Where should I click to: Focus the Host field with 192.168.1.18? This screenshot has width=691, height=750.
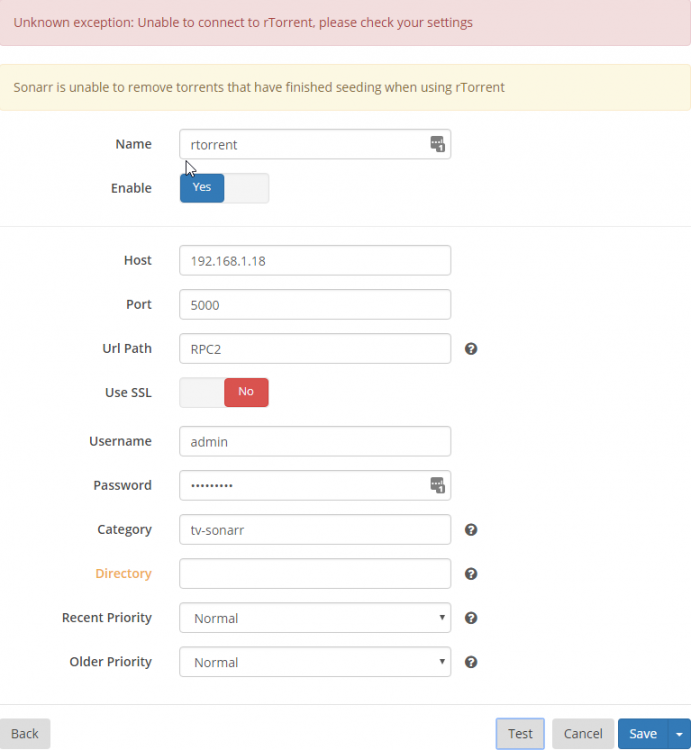click(315, 260)
